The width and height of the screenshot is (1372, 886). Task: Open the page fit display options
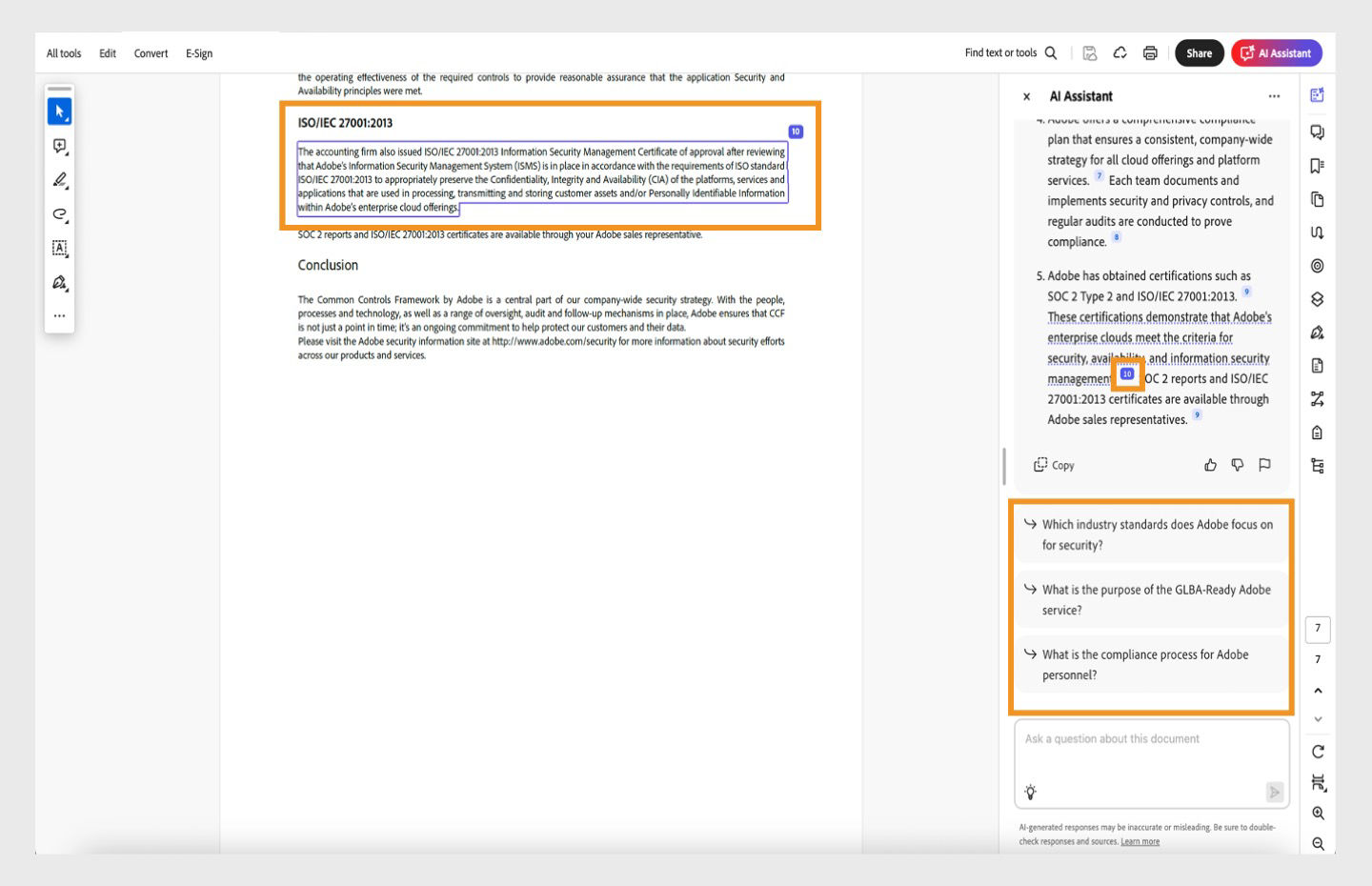click(x=1318, y=782)
